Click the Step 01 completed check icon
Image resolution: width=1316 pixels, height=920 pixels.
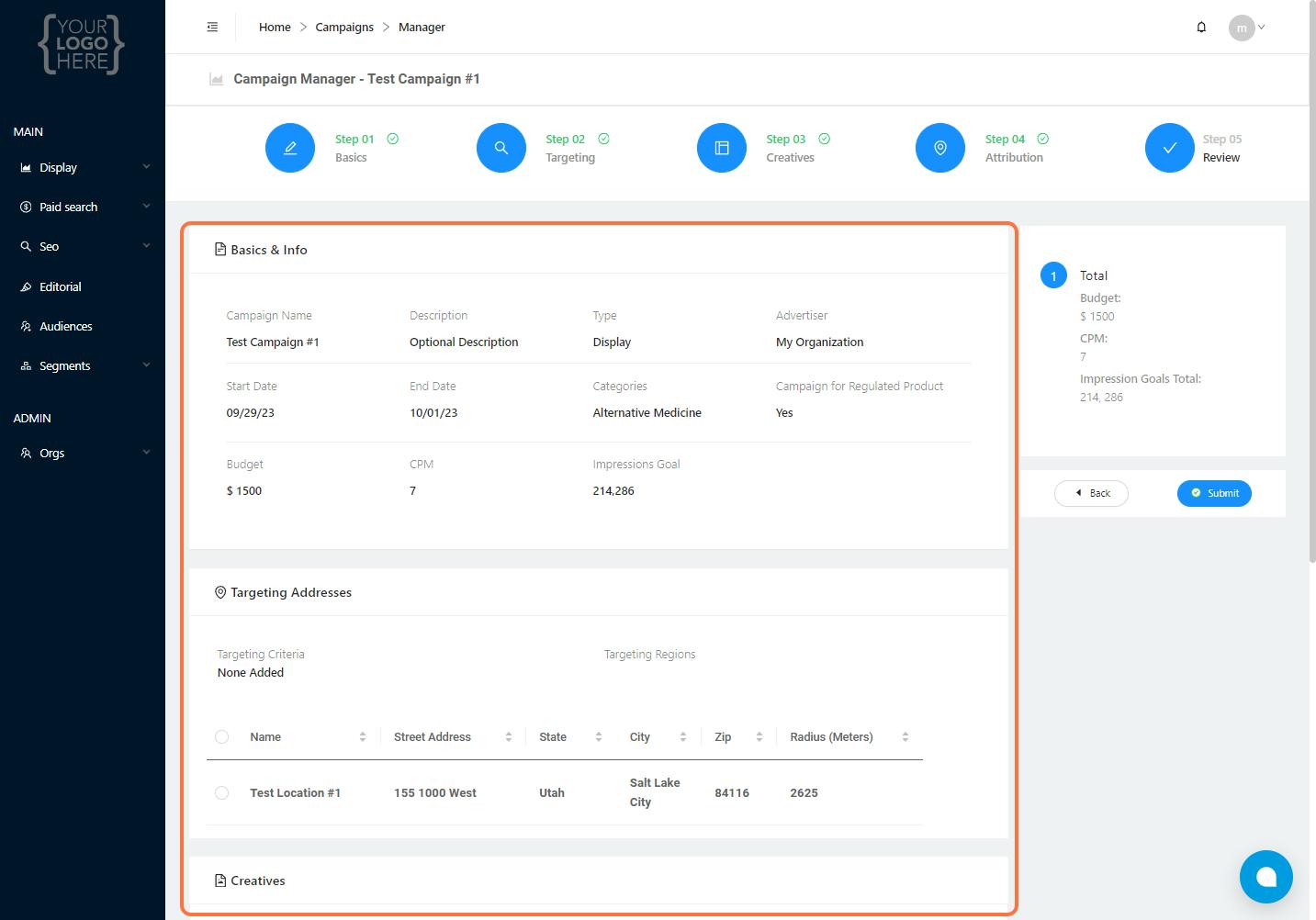(393, 139)
